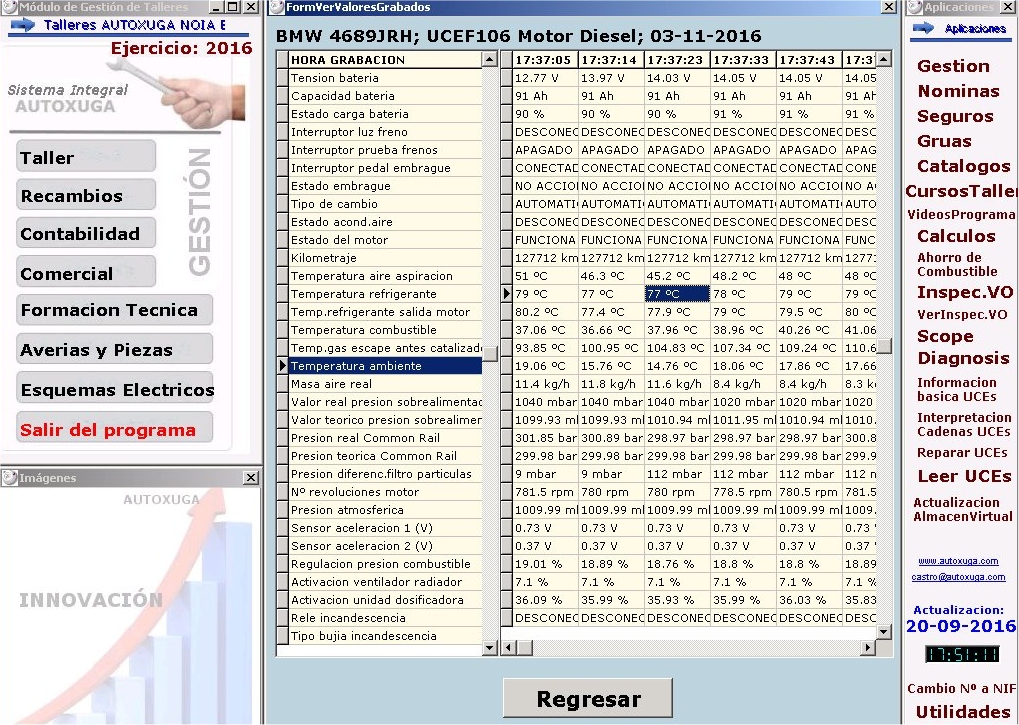Open Esquemas Electricos section
This screenshot has width=1019, height=725.
[114, 389]
